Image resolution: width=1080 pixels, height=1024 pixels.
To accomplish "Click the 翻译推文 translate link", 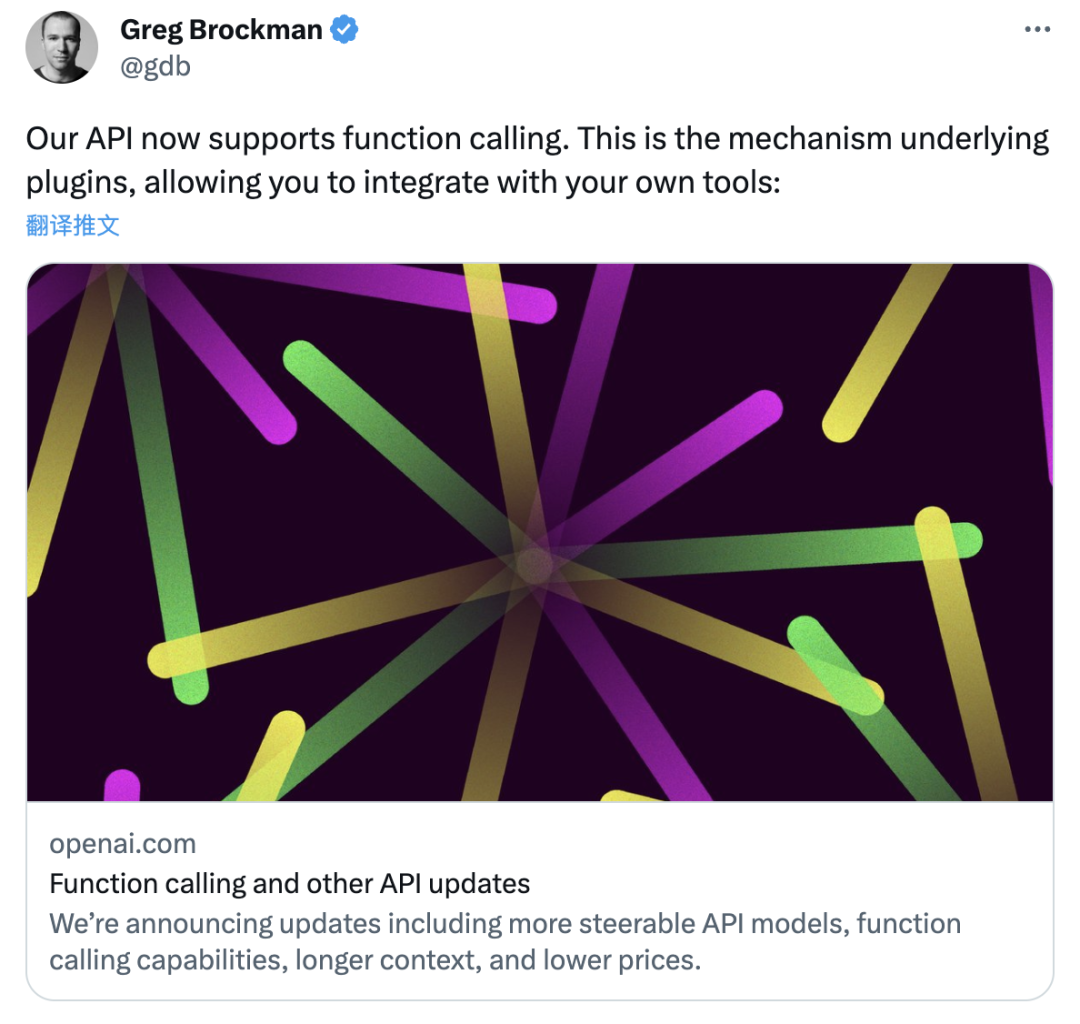I will pyautogui.click(x=72, y=225).
